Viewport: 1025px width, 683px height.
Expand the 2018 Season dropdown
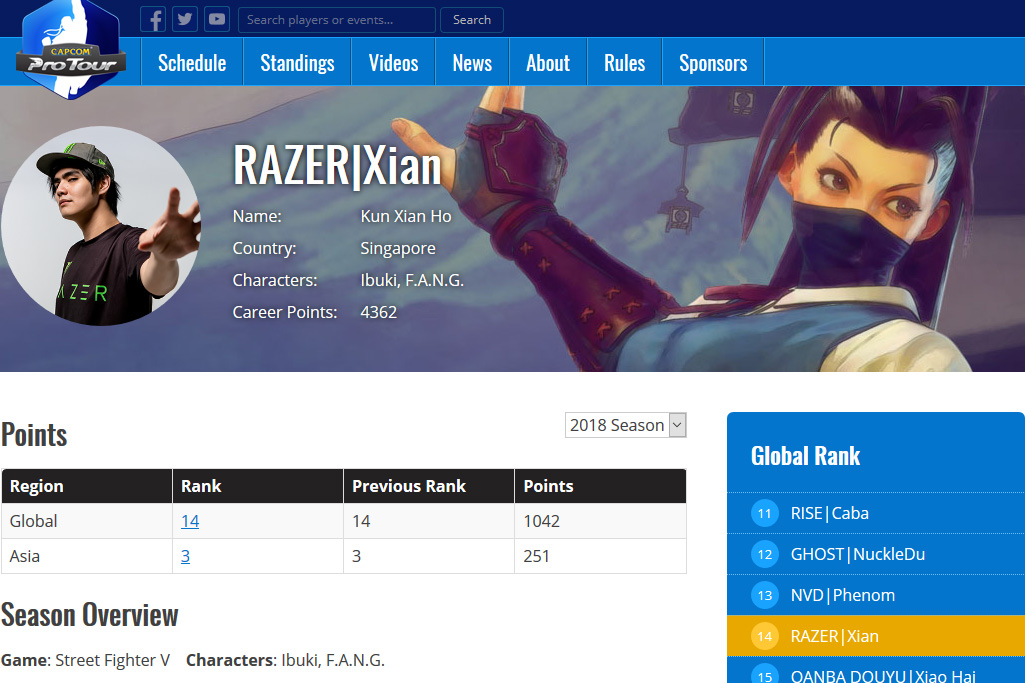(626, 425)
